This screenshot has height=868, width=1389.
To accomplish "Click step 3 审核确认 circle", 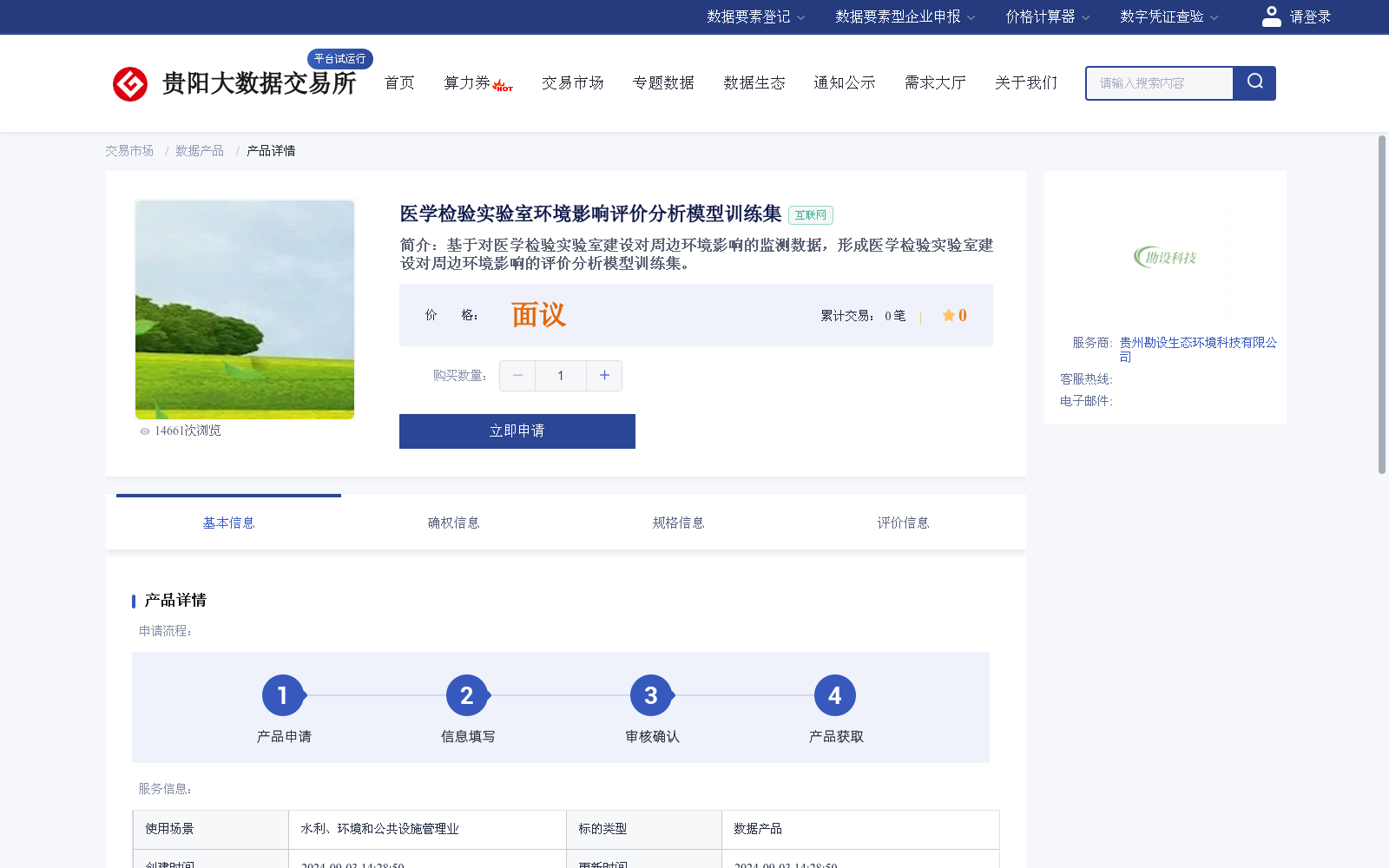I will coord(651,695).
